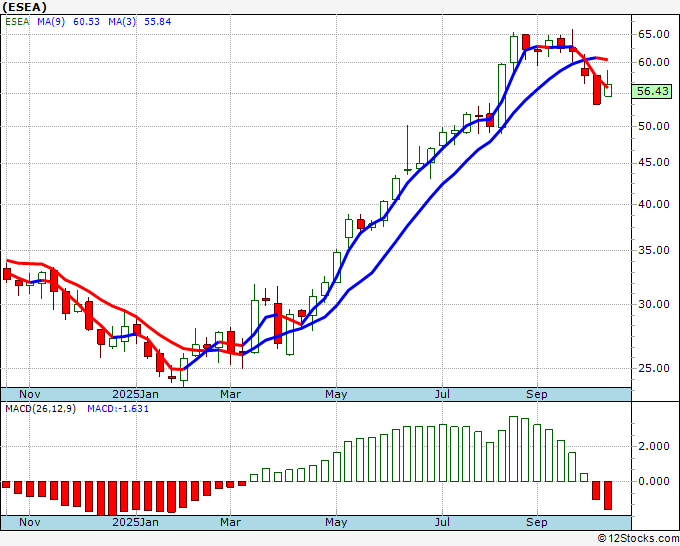Image resolution: width=680 pixels, height=546 pixels.
Task: Click the last red MACD histogram bar
Action: pos(608,495)
